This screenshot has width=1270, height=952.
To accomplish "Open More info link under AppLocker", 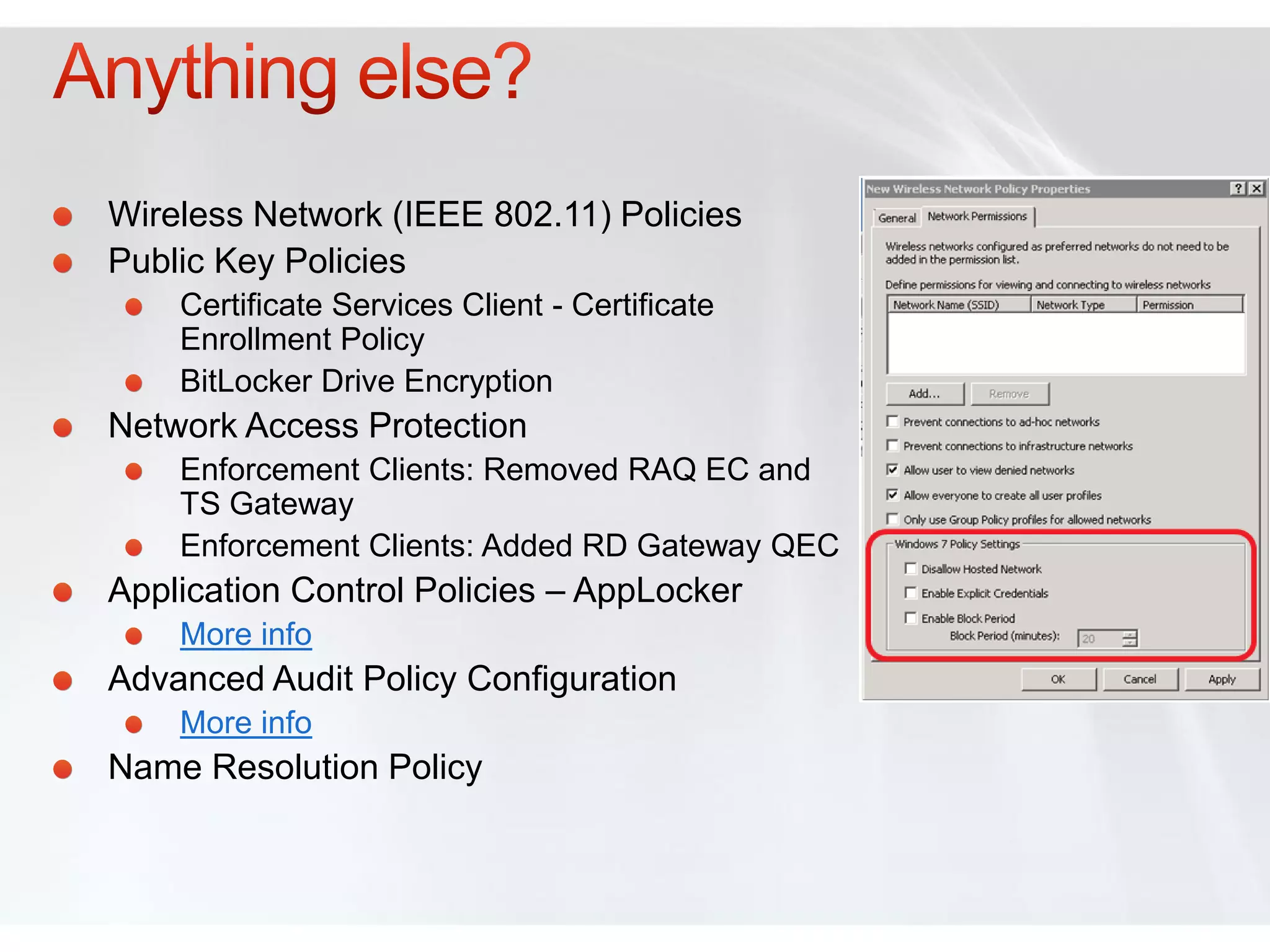I will click(246, 634).
